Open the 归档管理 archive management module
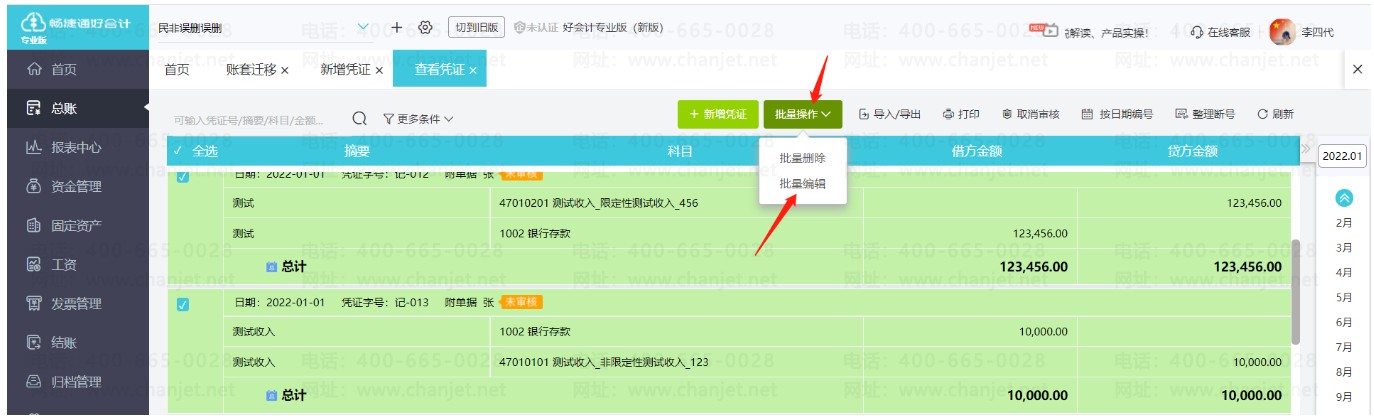The image size is (1374, 420). (x=74, y=381)
